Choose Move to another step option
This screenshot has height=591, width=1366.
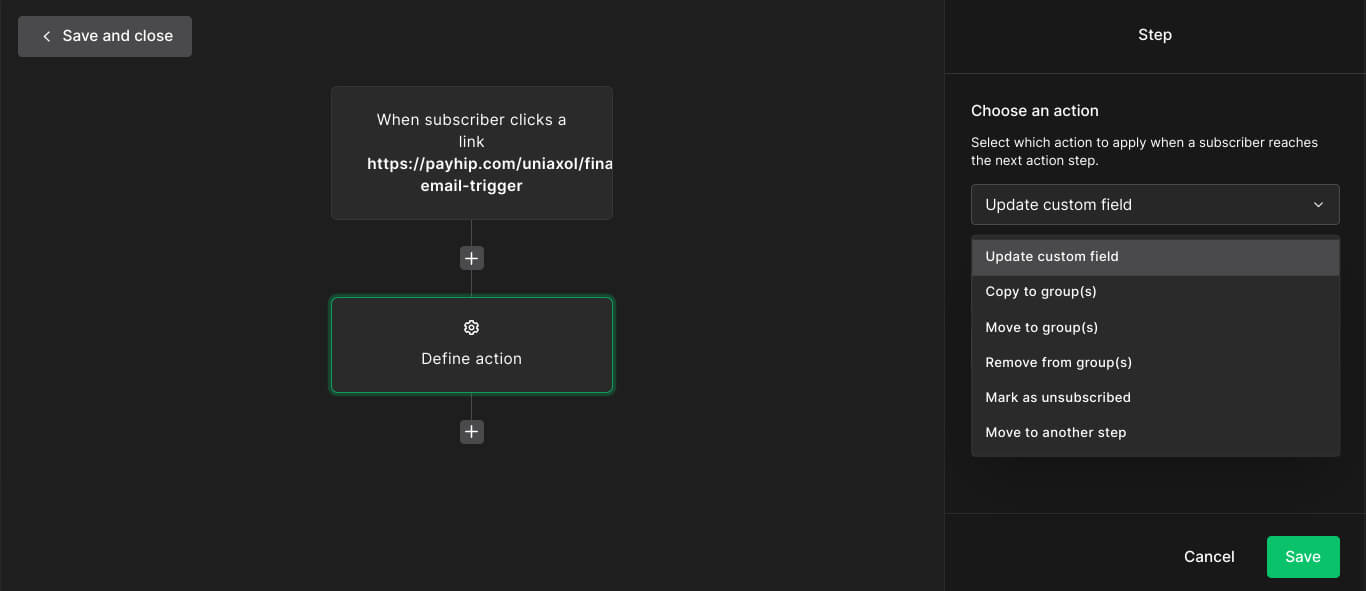click(x=1056, y=433)
